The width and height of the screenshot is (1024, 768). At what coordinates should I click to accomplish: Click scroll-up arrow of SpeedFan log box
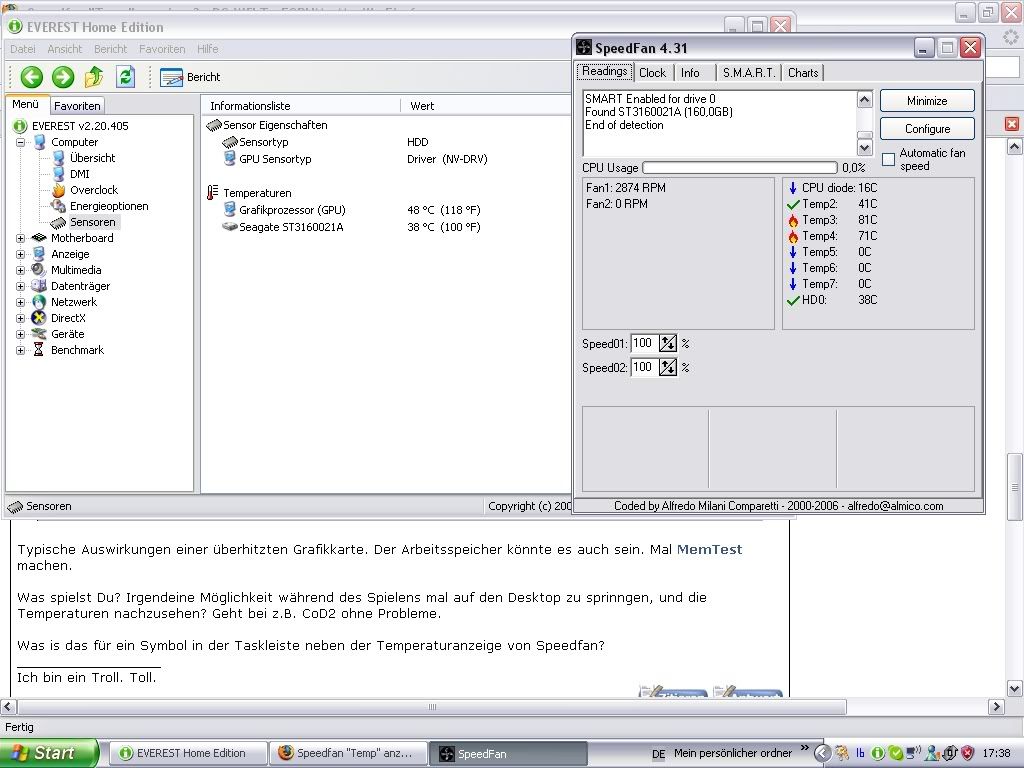(865, 99)
